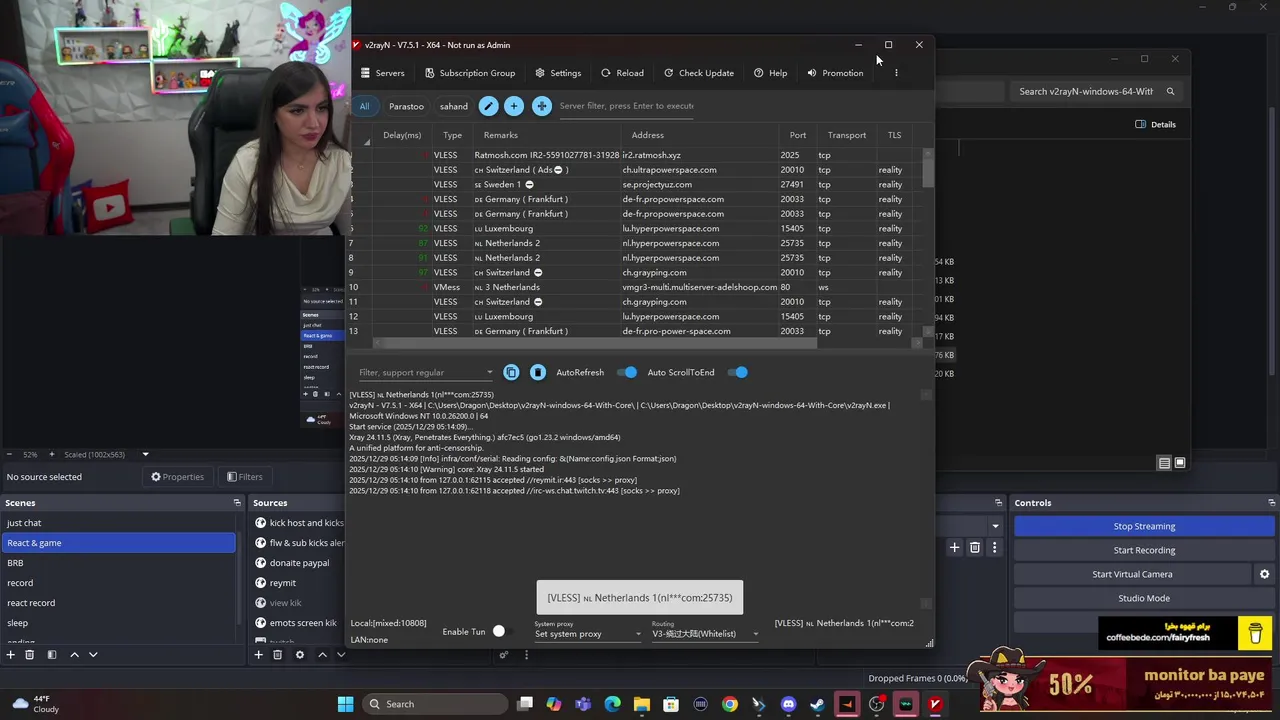
Task: Click the Reload menu item
Action: click(622, 73)
